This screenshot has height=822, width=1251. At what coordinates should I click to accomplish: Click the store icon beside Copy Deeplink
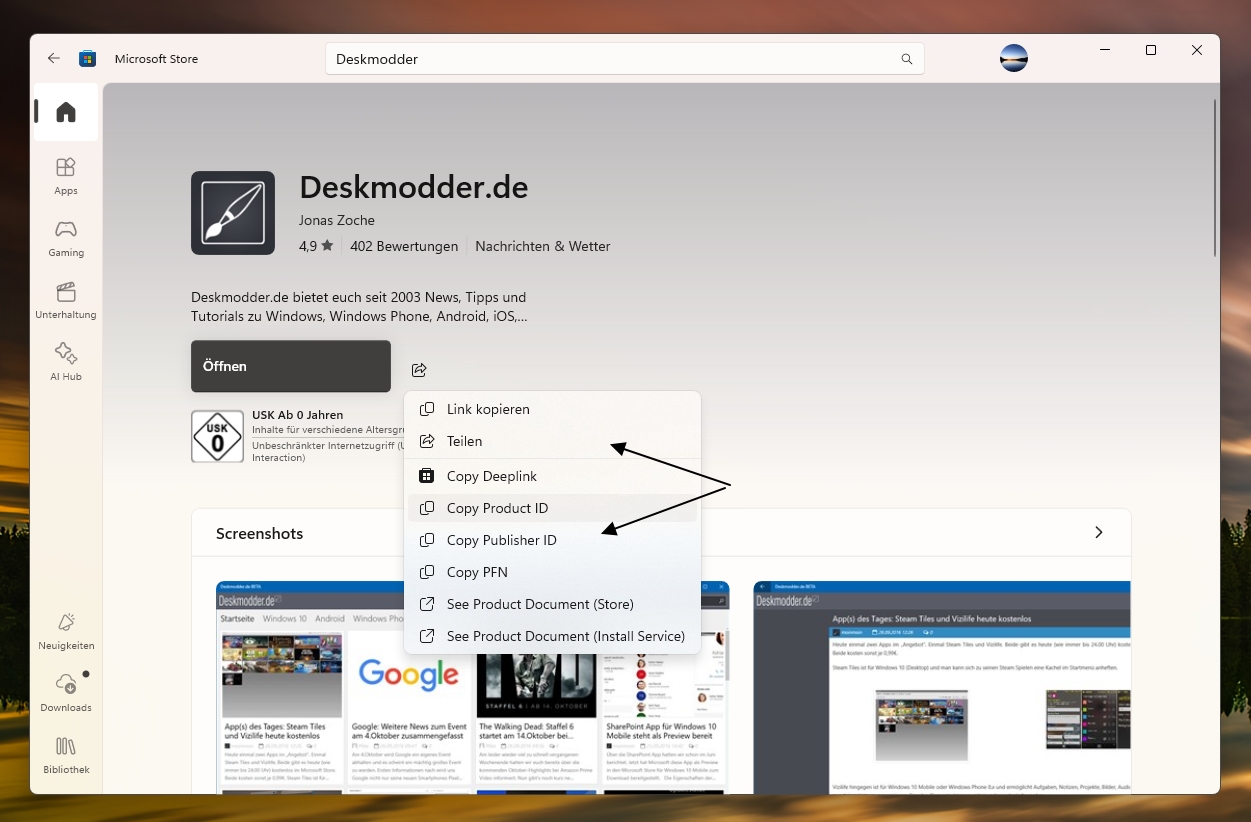427,476
